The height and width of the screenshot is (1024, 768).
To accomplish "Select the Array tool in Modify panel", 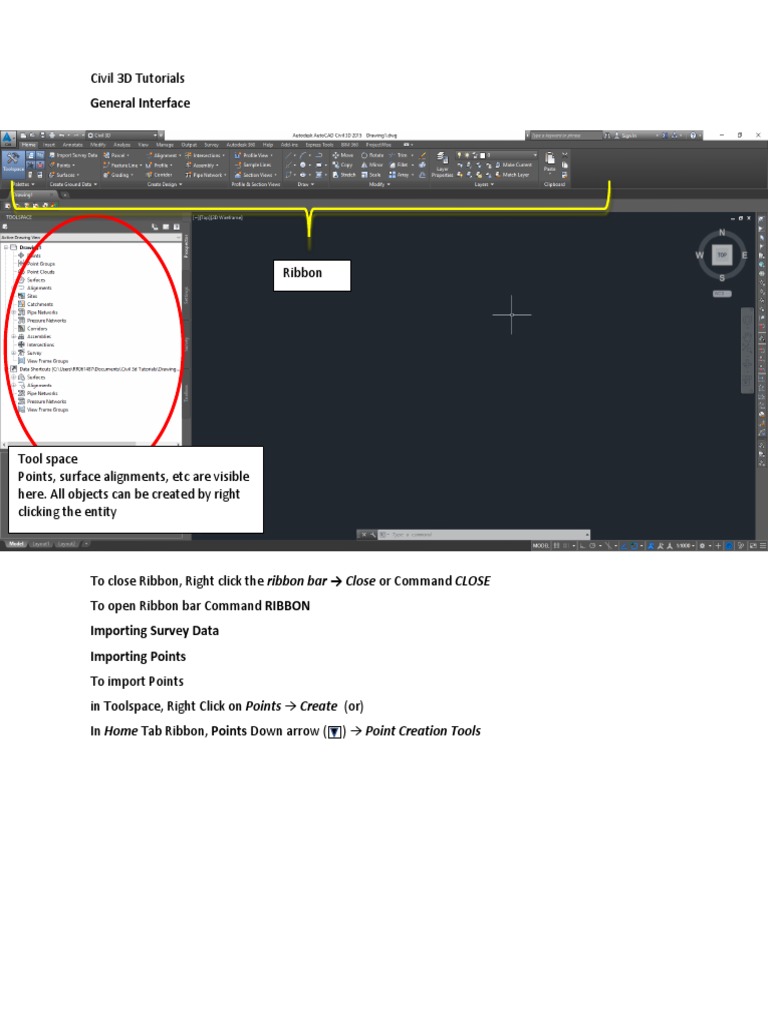I will (x=401, y=175).
